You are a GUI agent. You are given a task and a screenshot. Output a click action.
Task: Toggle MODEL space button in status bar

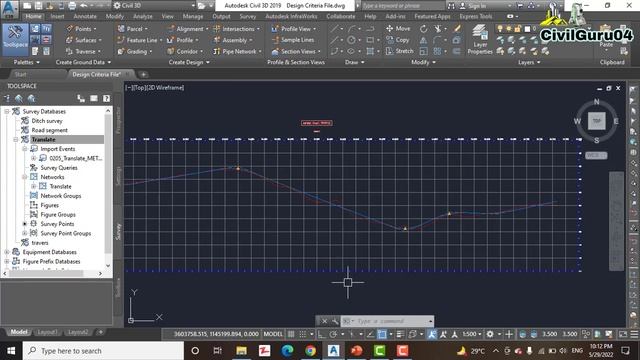[x=273, y=334]
